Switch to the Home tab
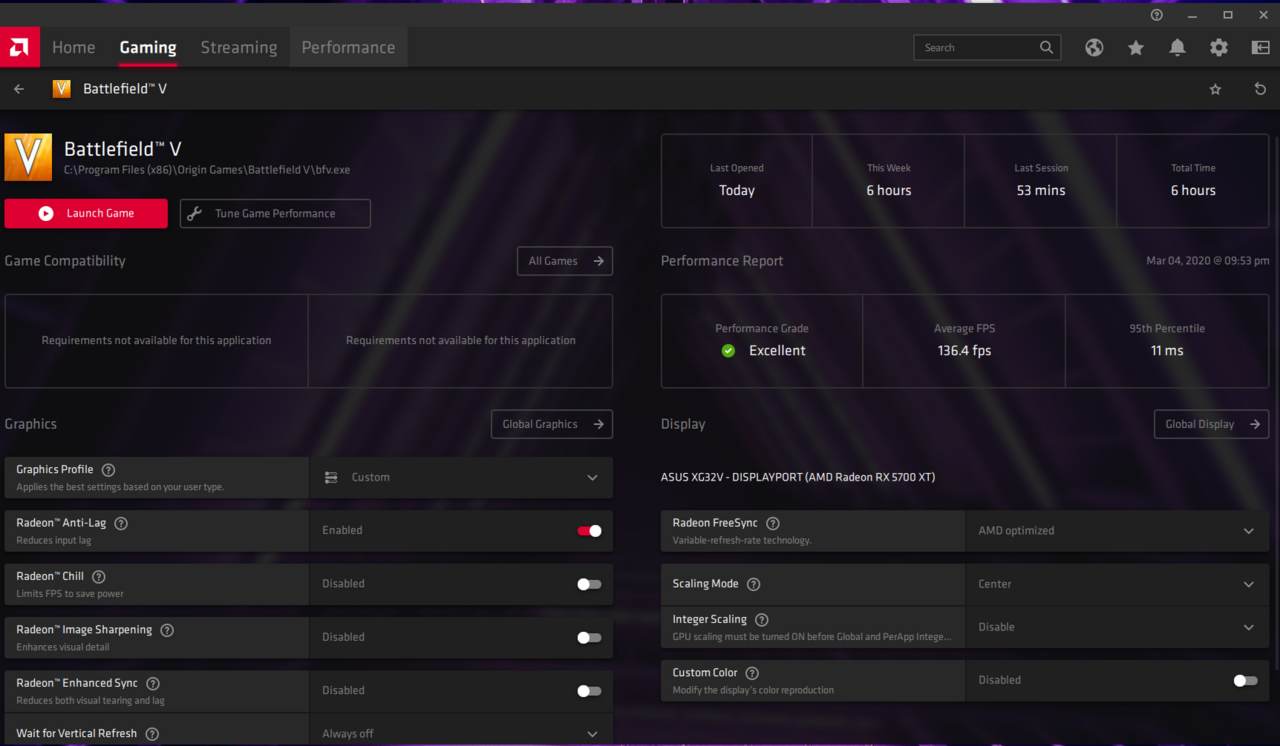Image resolution: width=1280 pixels, height=746 pixels. tap(74, 47)
